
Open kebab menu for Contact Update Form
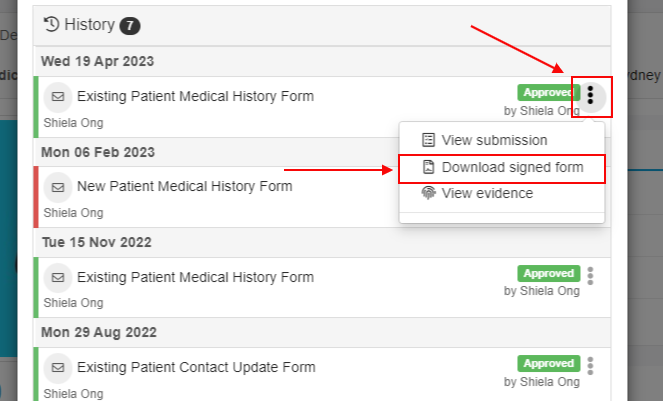(x=590, y=366)
